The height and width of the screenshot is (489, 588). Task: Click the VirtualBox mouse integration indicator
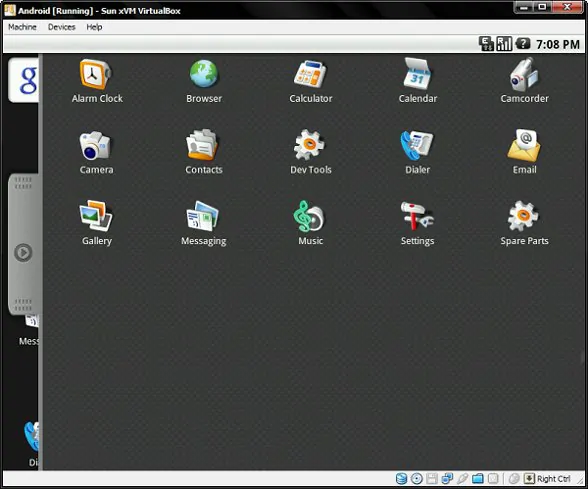514,478
